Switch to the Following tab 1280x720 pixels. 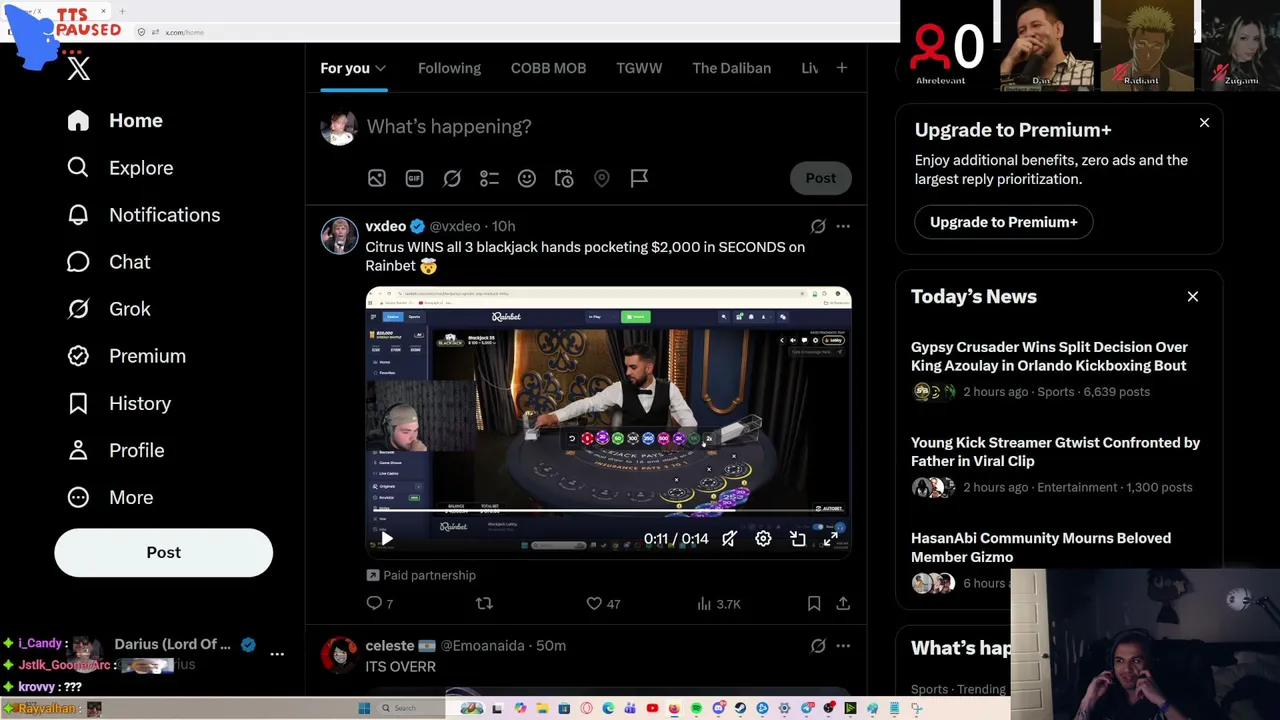click(x=449, y=68)
